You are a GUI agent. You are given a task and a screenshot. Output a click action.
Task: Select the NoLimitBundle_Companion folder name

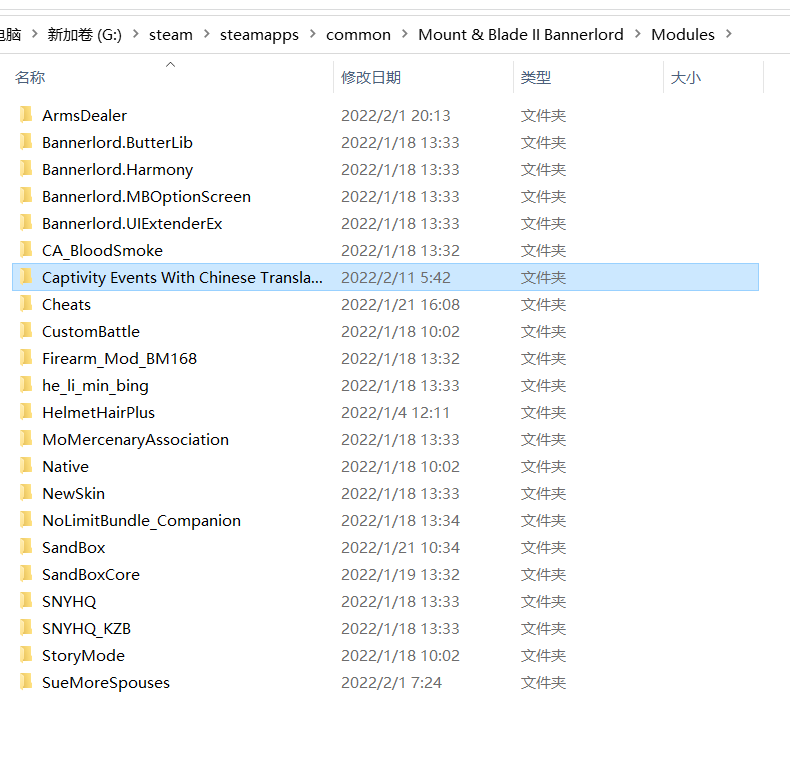coord(142,521)
